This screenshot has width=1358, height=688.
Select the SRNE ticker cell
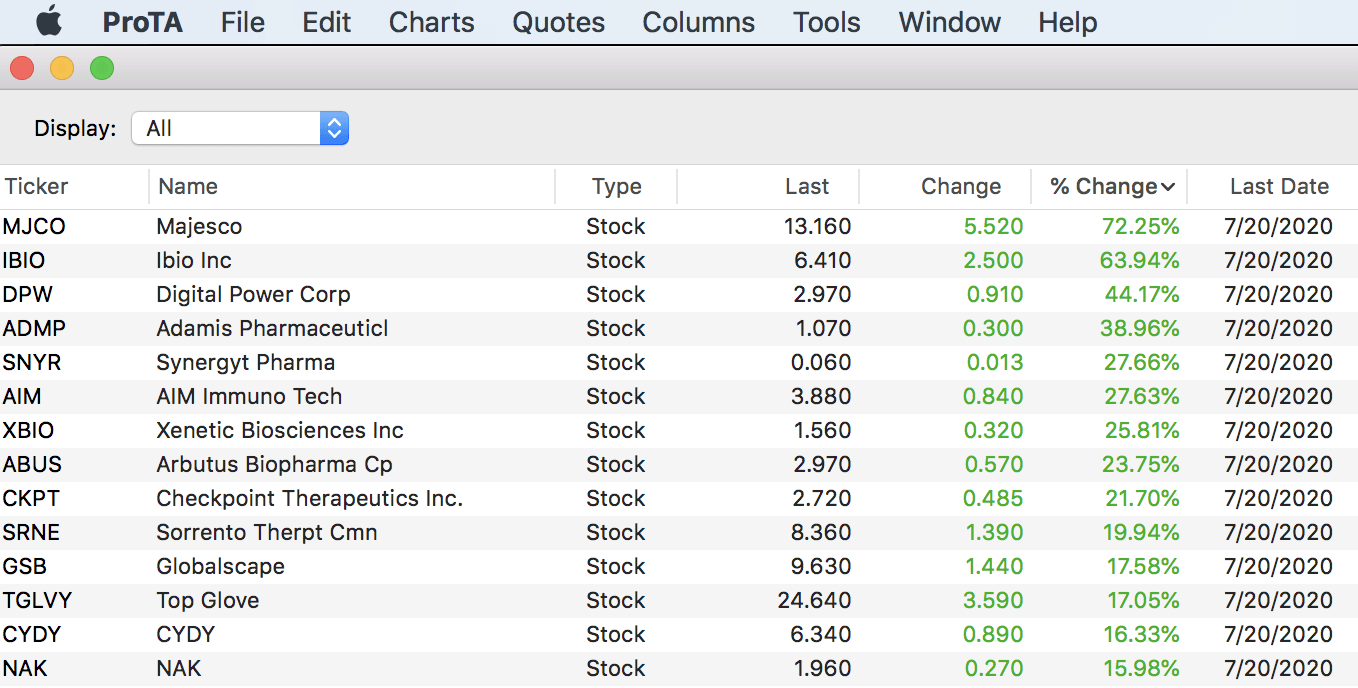click(x=31, y=532)
